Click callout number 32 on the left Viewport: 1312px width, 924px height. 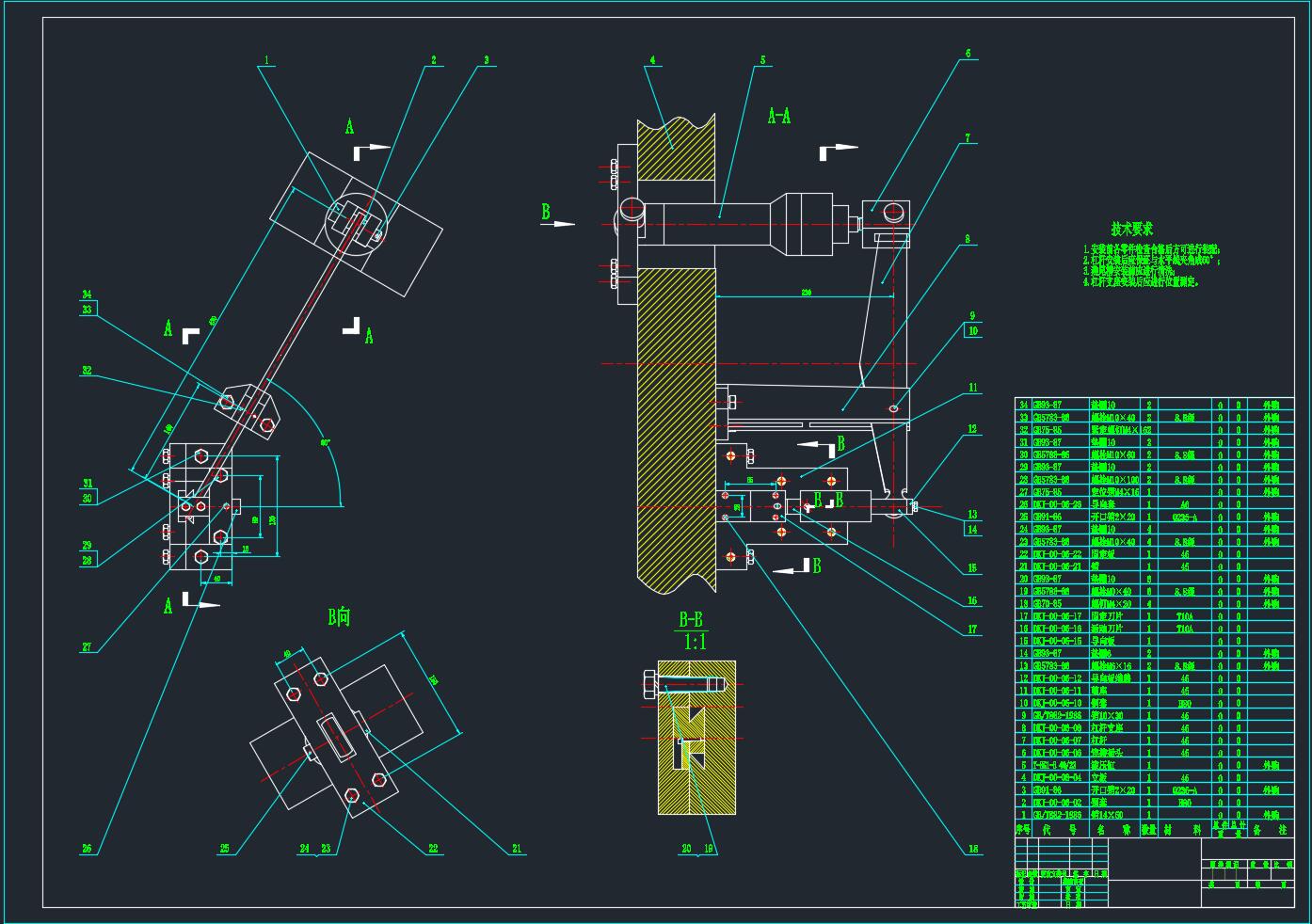[87, 371]
